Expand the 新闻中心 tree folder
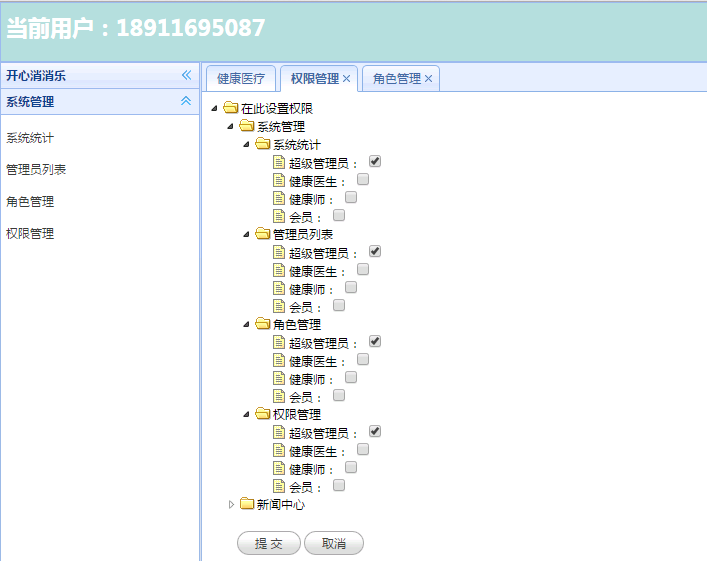The image size is (707, 561). pos(231,504)
